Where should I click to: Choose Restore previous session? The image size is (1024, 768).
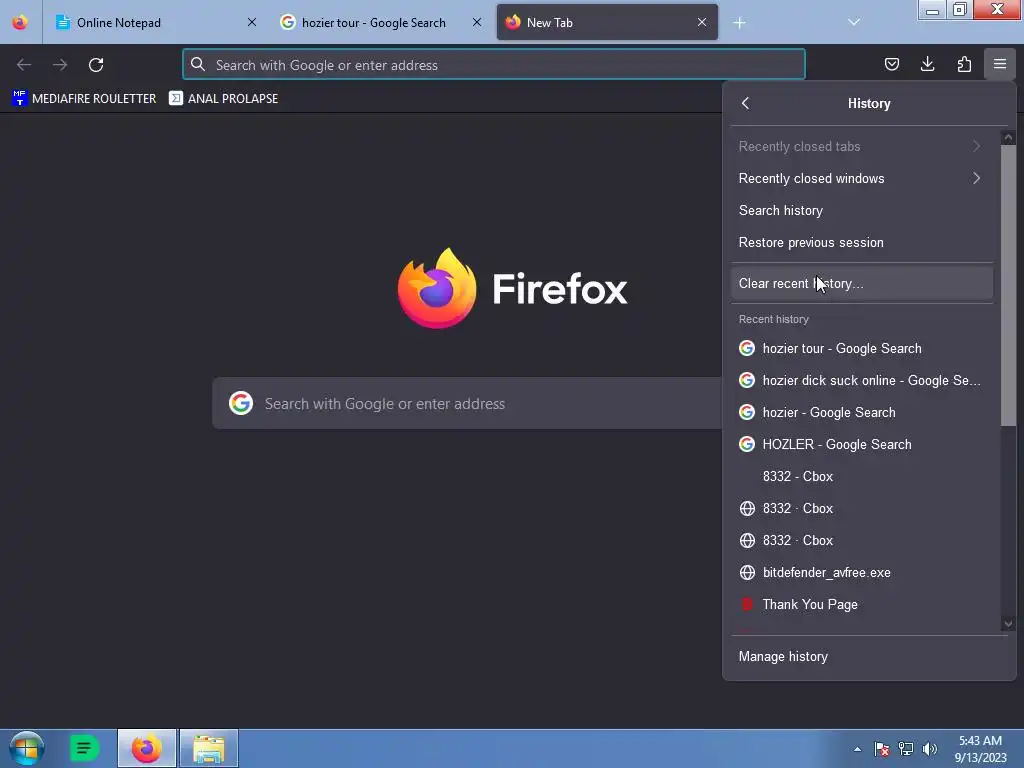pos(862,242)
